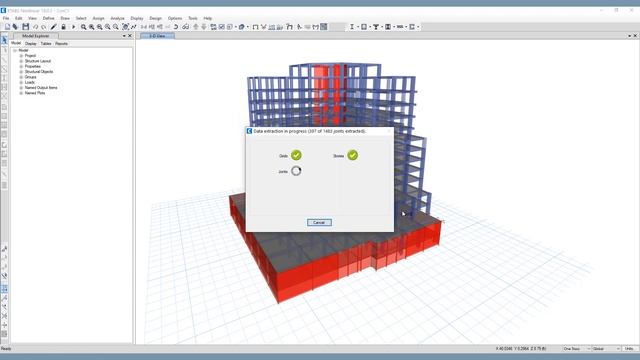Click the green Stories completed checkmark
This screenshot has height=360, width=640.
353,155
